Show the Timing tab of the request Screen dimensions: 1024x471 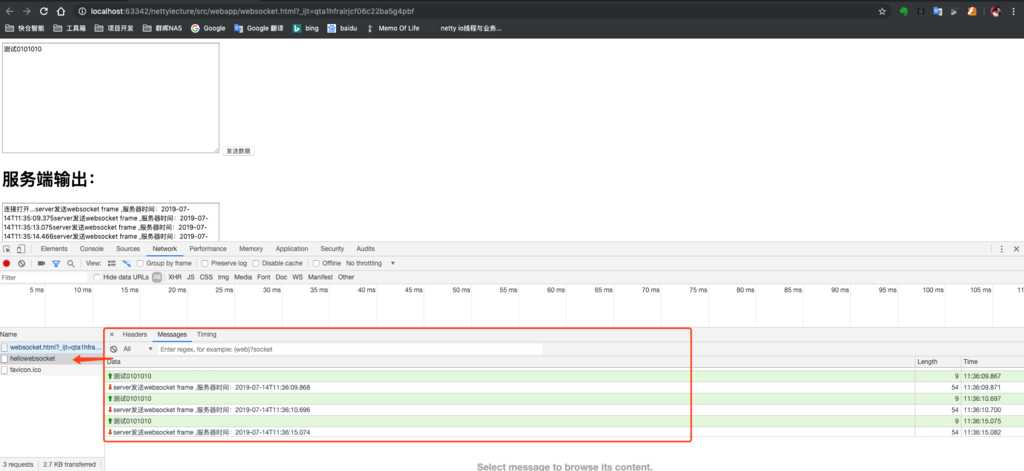tap(206, 334)
